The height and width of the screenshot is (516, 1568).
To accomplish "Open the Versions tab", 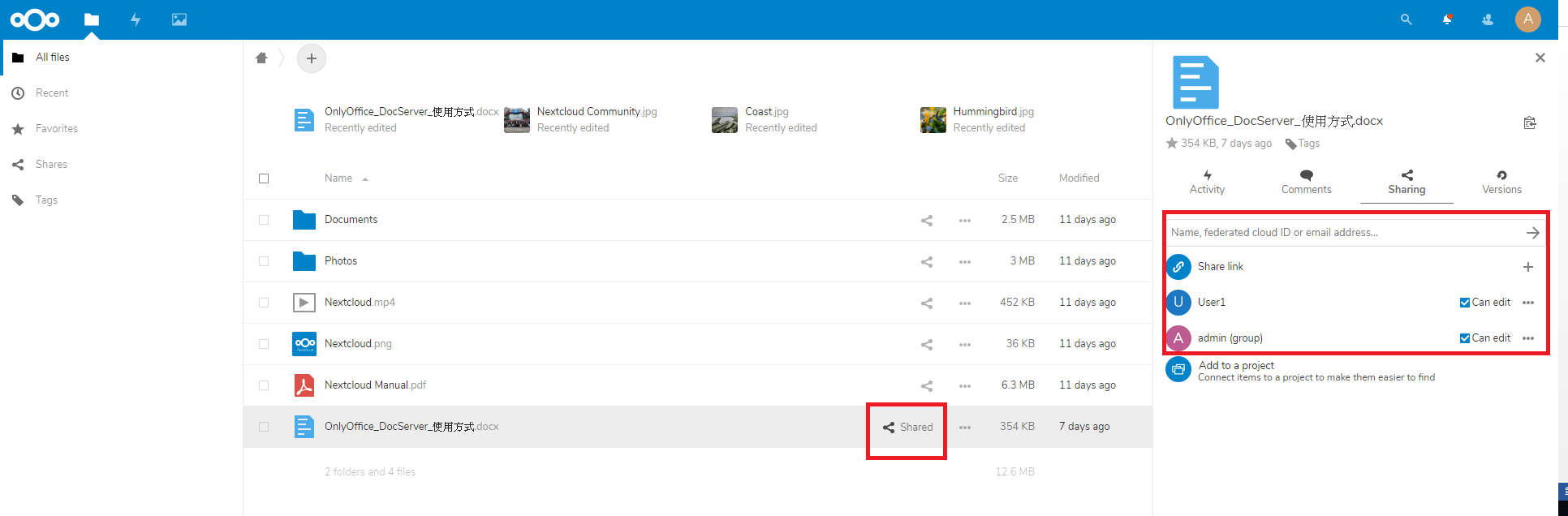I will pos(1501,182).
